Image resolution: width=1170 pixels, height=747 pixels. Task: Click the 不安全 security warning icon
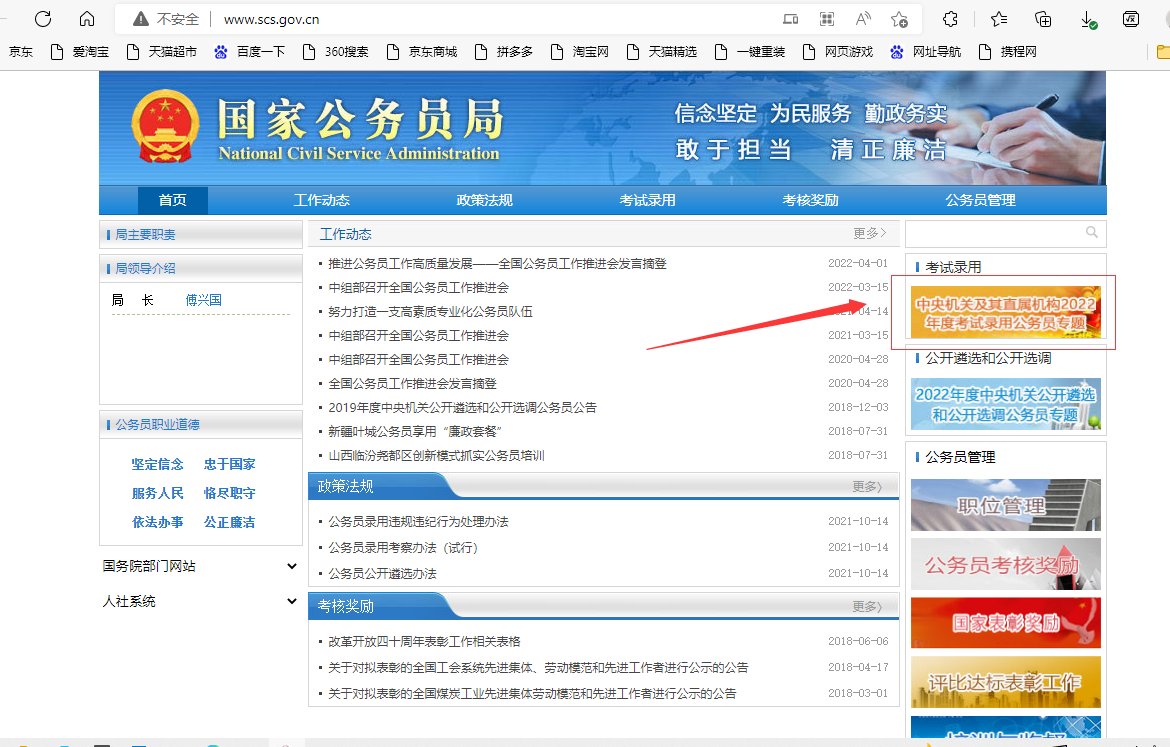click(139, 18)
